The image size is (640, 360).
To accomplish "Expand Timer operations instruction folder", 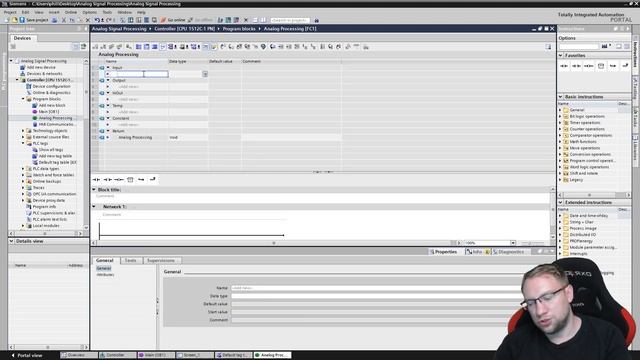I will click(560, 122).
